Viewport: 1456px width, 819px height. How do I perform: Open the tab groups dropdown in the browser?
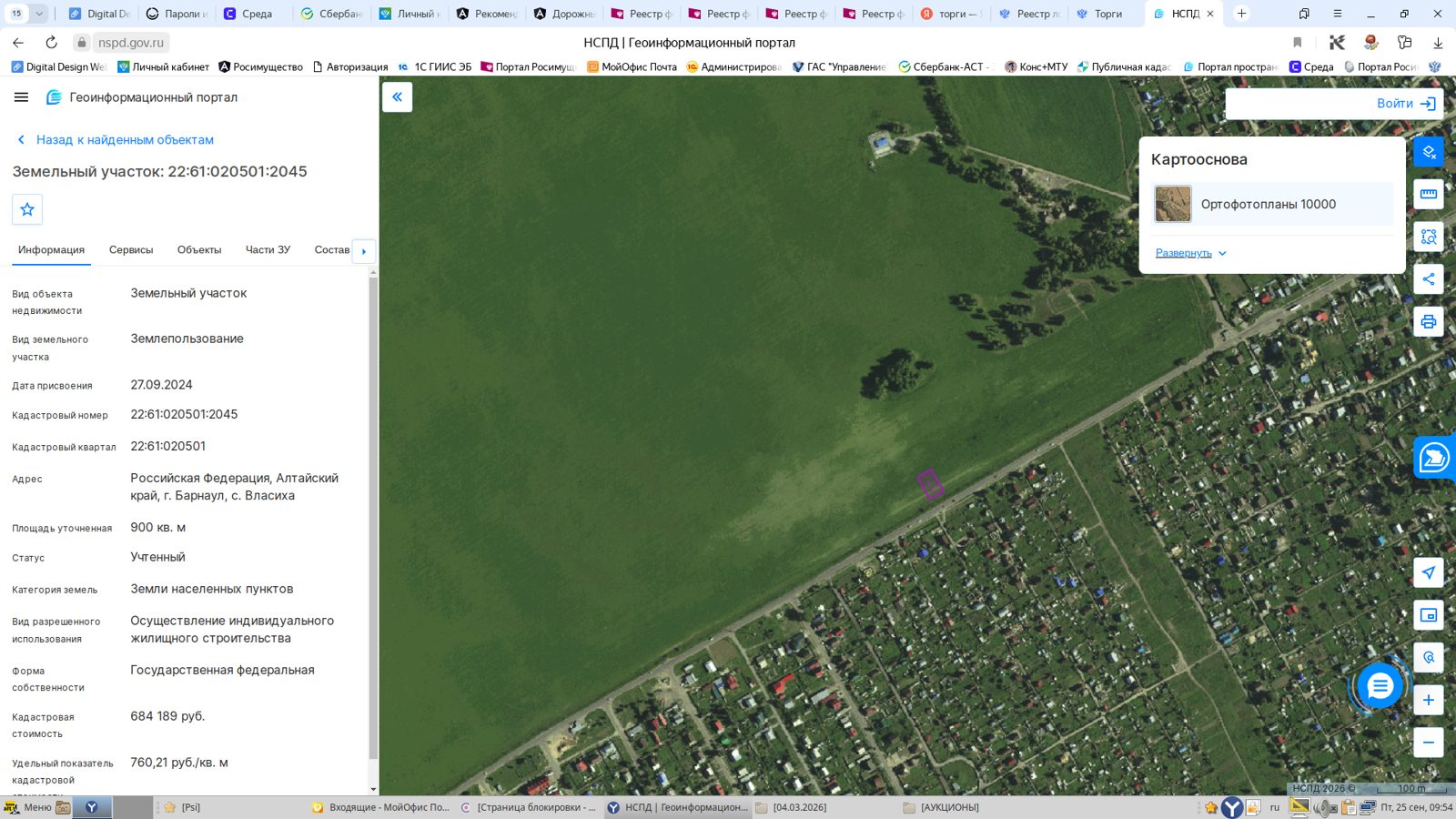[x=39, y=14]
